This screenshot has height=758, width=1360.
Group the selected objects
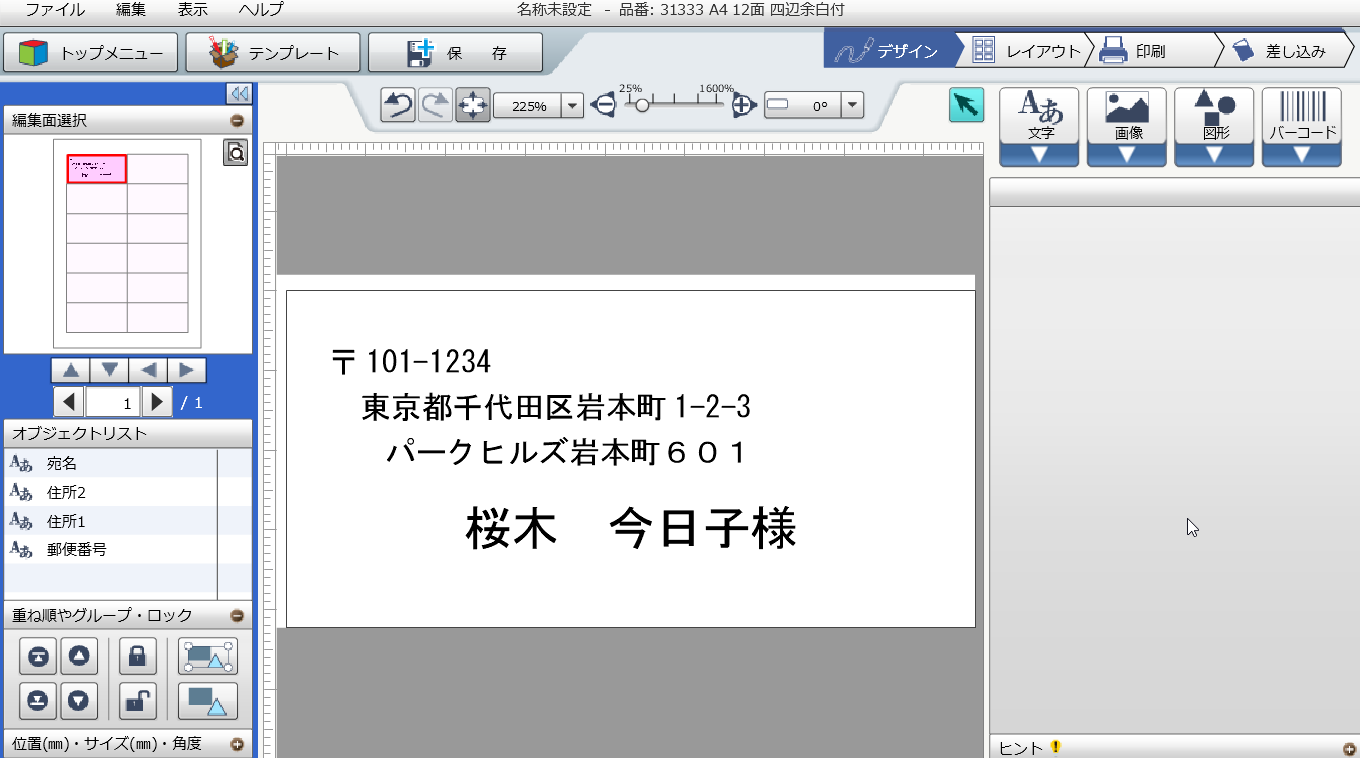208,656
